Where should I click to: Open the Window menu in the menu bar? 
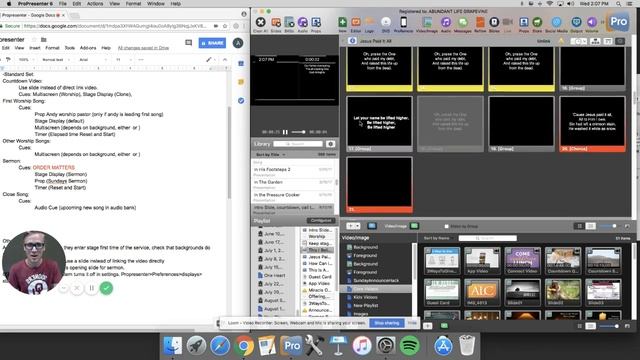point(156,4)
